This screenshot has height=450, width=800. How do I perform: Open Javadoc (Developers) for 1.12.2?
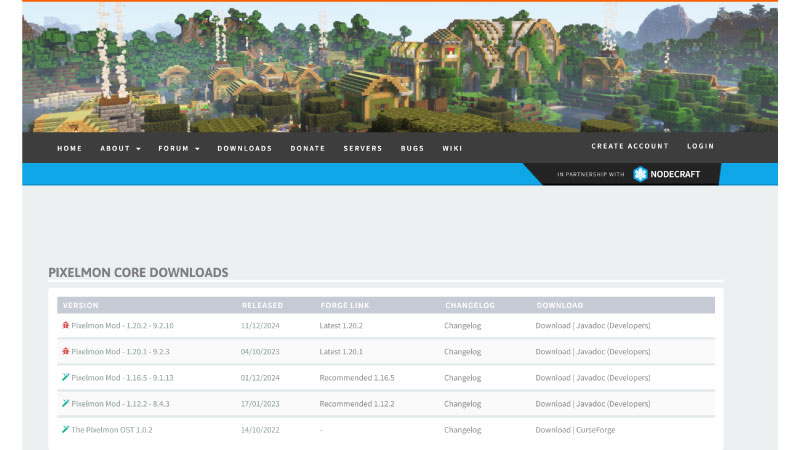coord(613,404)
